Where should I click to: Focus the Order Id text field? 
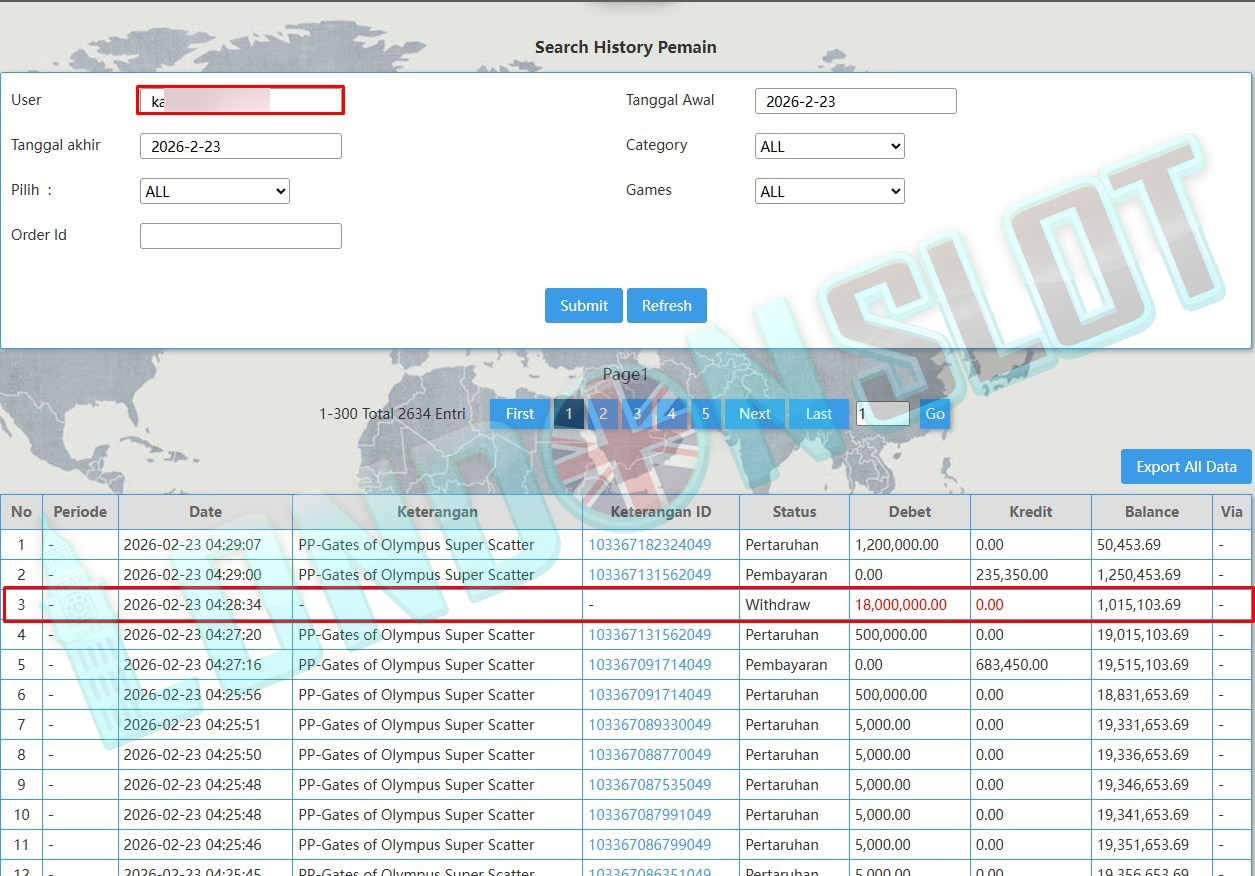[240, 236]
